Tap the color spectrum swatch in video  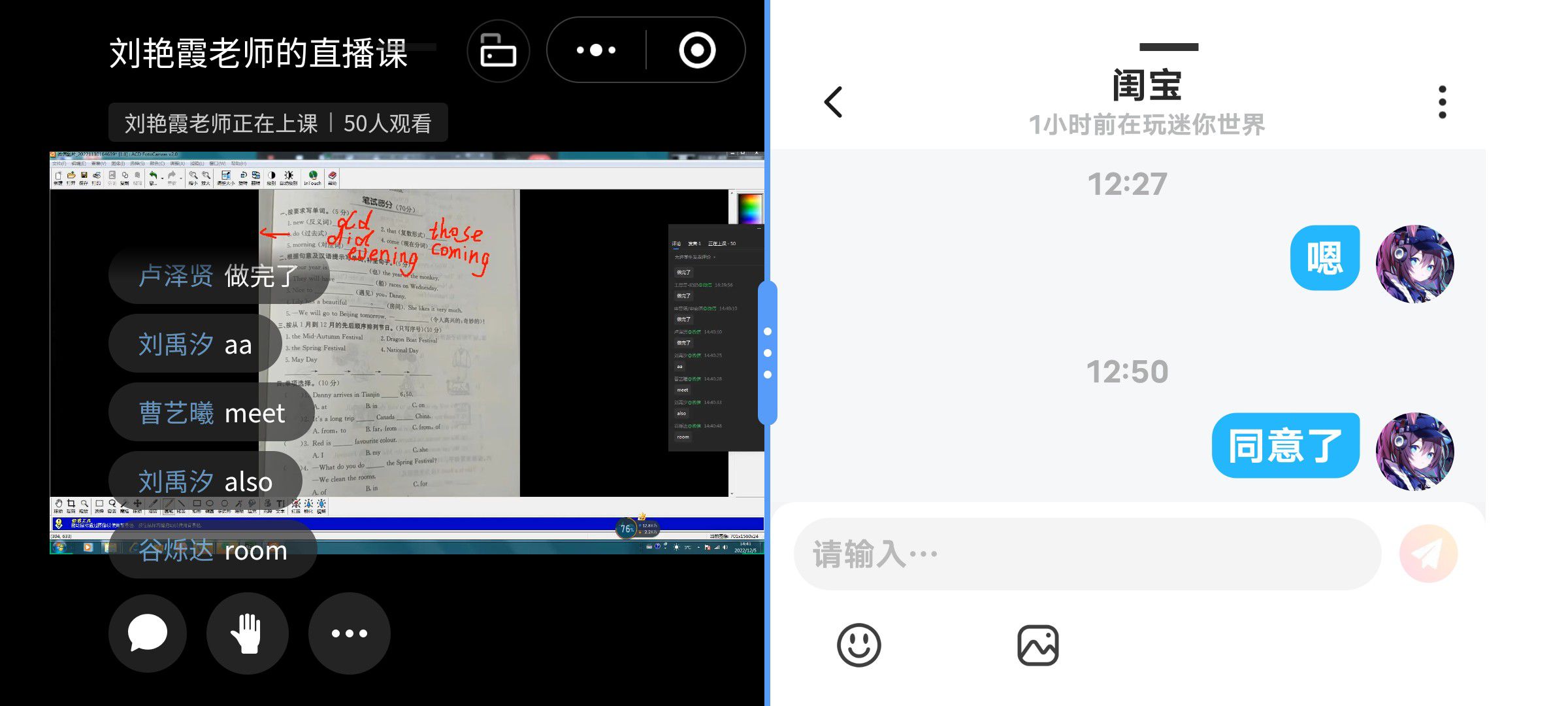click(749, 209)
